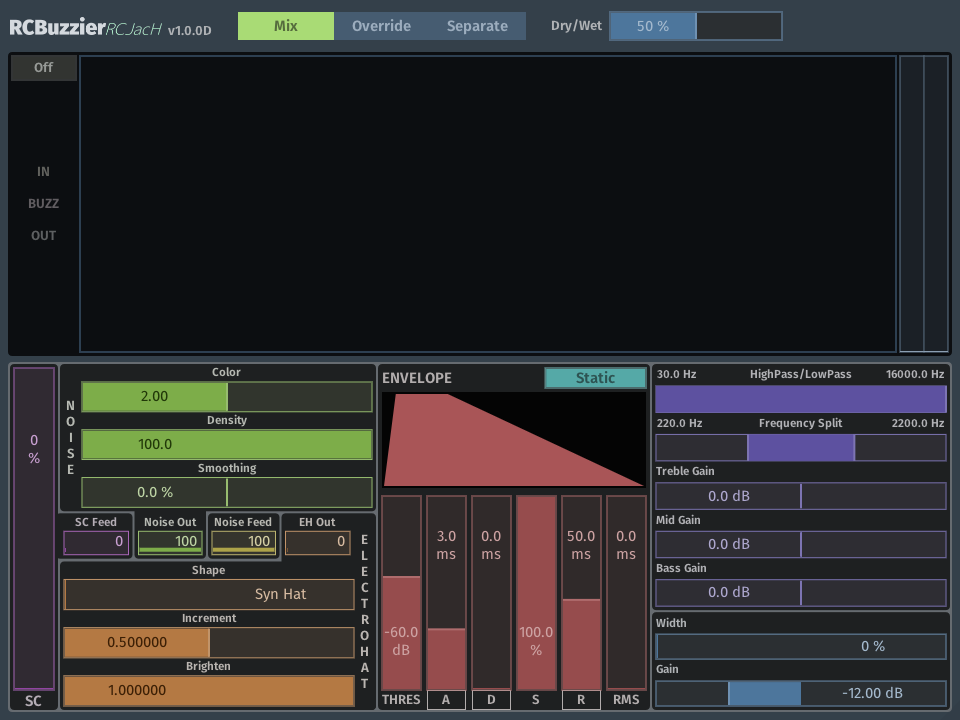Click the Noise Out value field

click(x=170, y=542)
